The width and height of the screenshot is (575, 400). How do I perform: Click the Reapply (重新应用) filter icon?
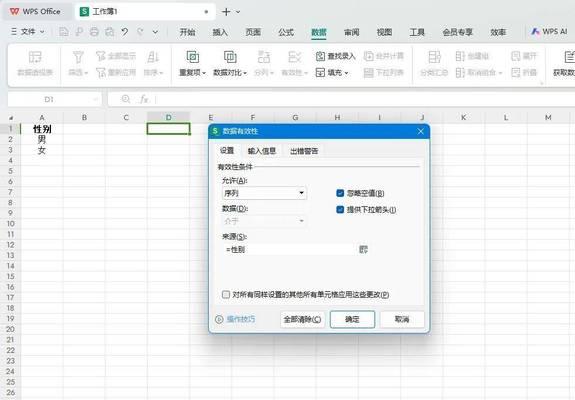[x=100, y=72]
